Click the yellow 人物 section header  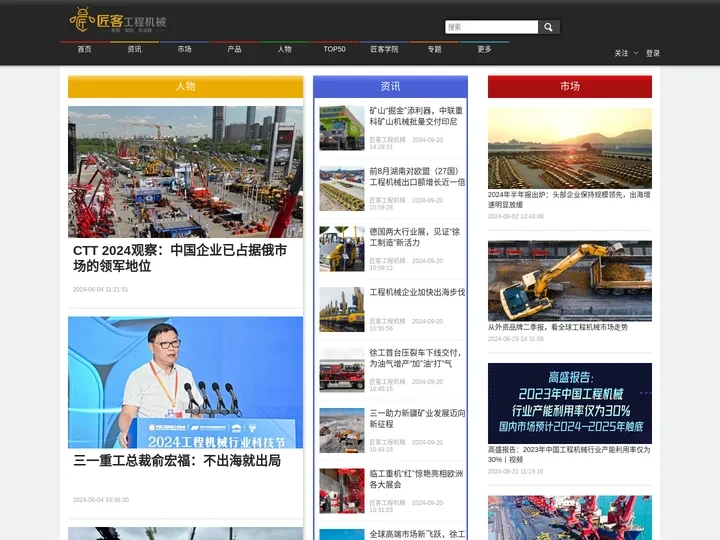tap(186, 86)
